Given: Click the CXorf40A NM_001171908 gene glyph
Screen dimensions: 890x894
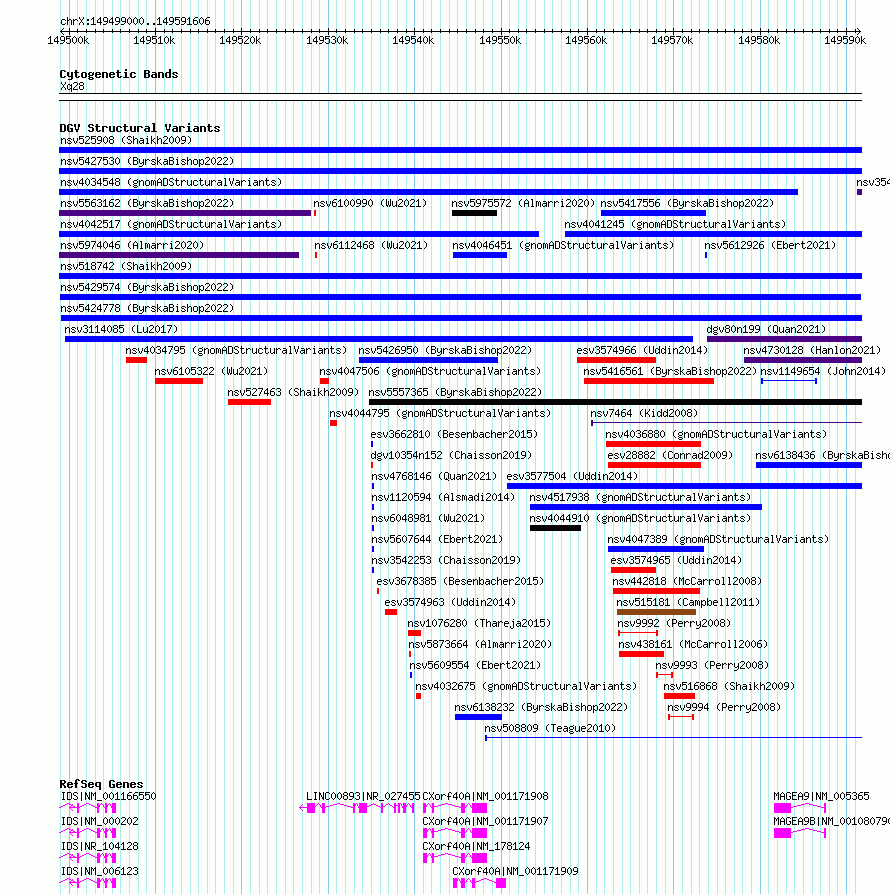Looking at the screenshot, I should [x=455, y=808].
